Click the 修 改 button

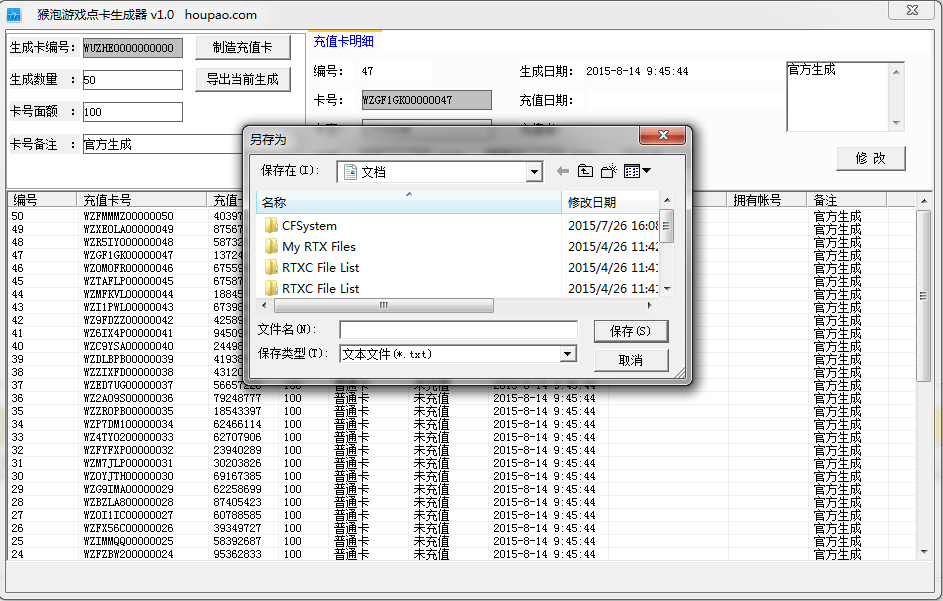tap(870, 159)
